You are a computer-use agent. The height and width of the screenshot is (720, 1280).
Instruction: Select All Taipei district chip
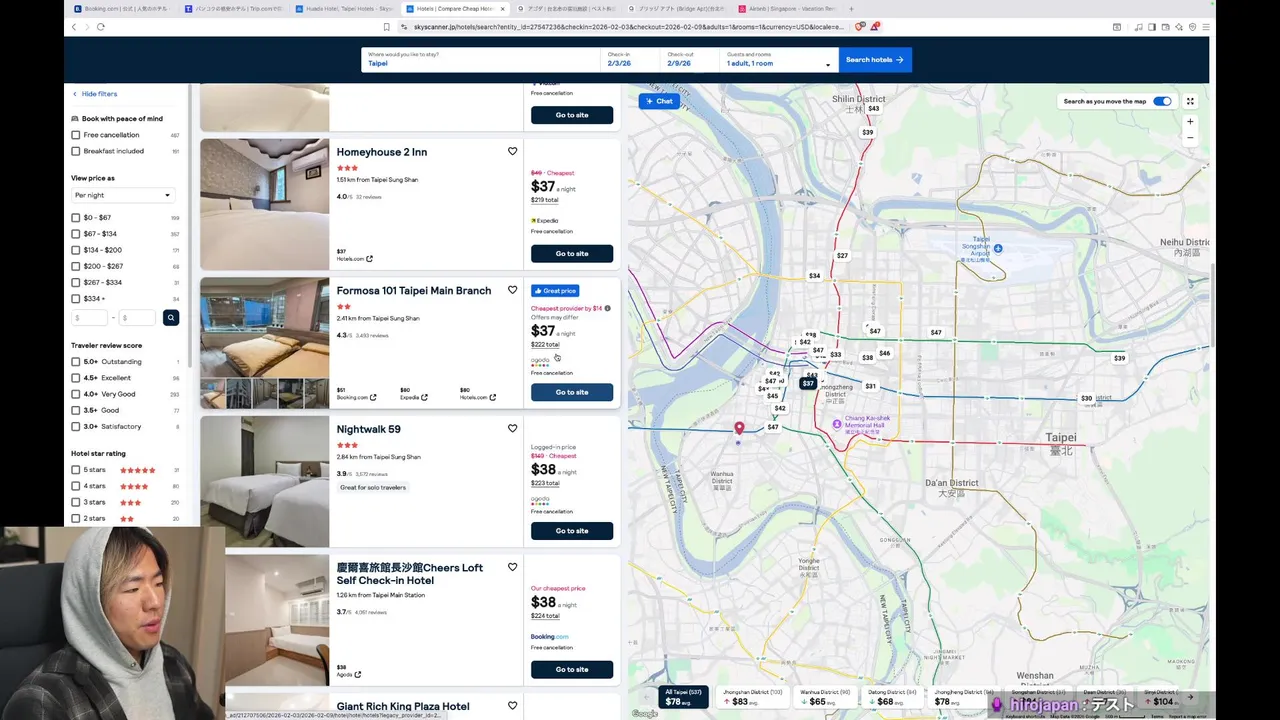pos(684,697)
